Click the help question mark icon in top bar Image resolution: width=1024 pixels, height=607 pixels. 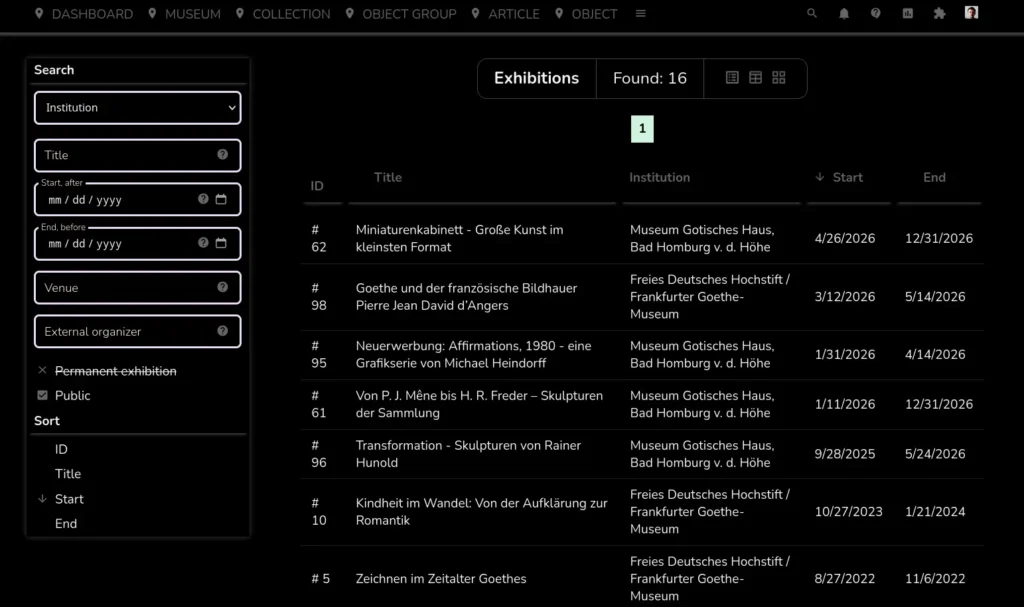point(876,13)
